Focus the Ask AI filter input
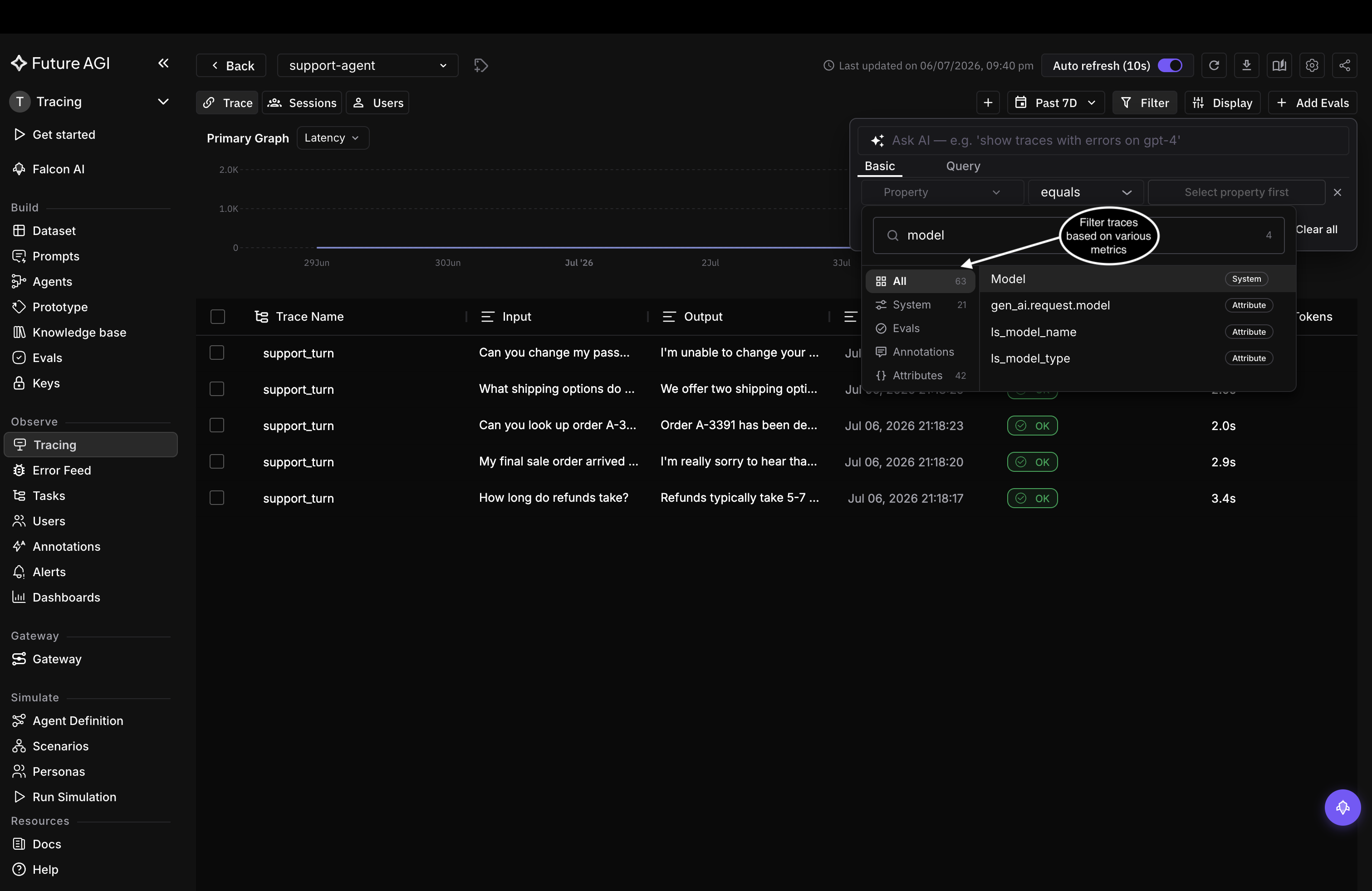The height and width of the screenshot is (891, 1372). coord(1103,140)
